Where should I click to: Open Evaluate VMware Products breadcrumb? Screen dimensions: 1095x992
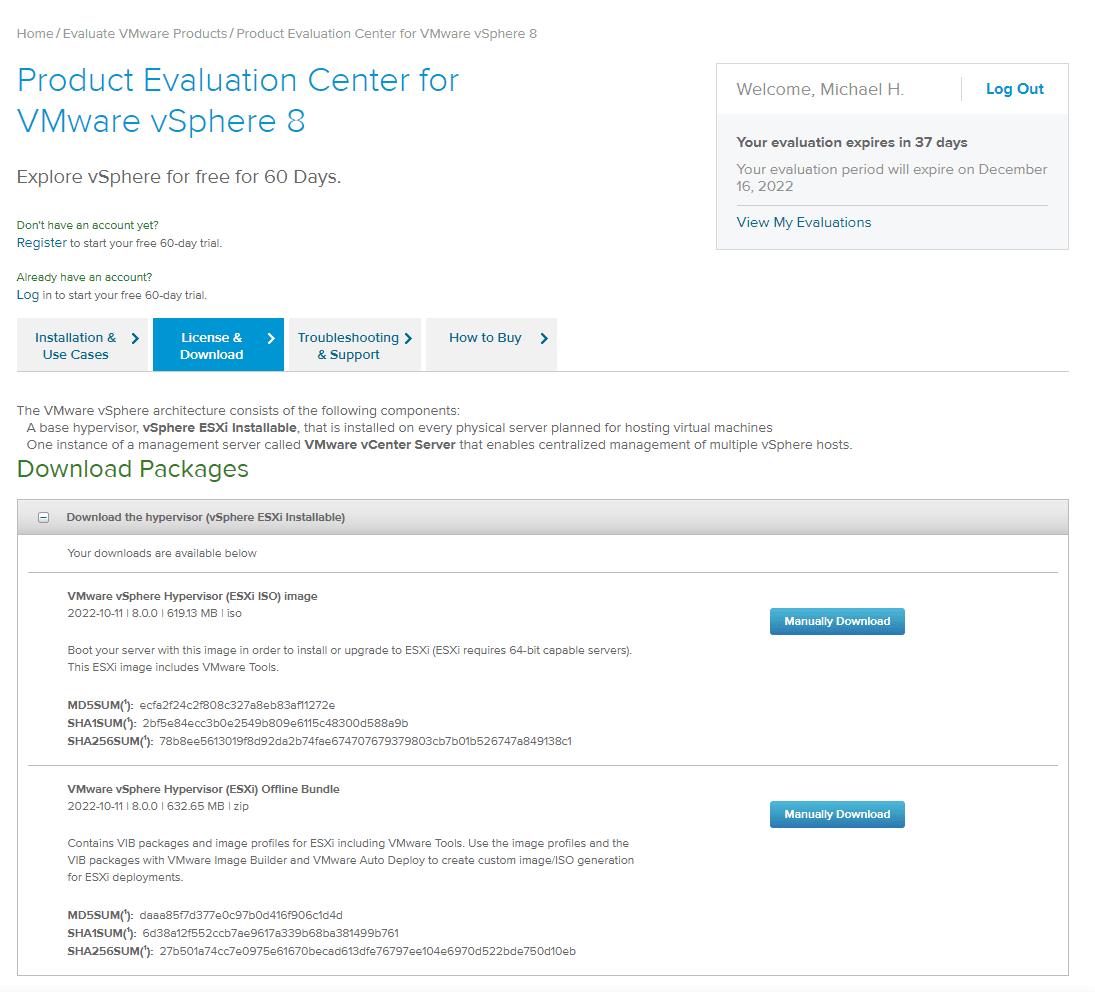pyautogui.click(x=145, y=34)
